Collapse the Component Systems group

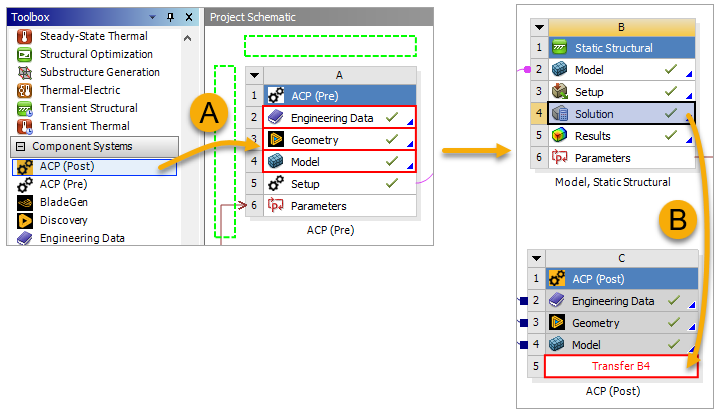tap(20, 146)
